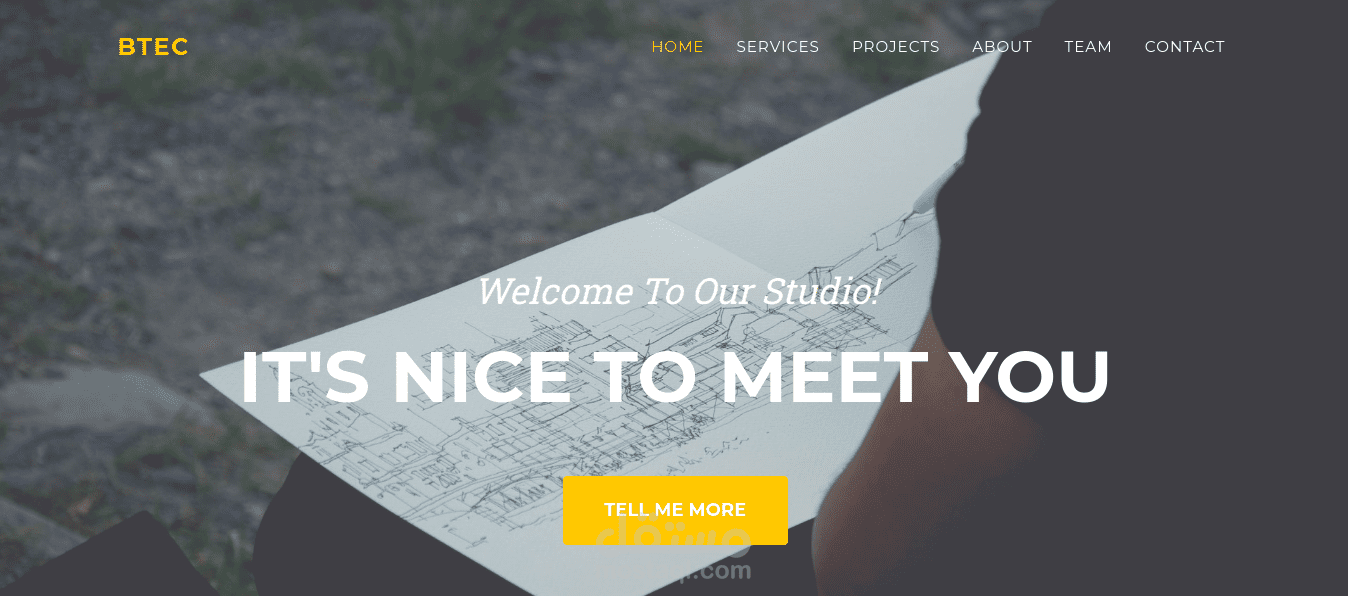Screen dimensions: 1348x596
Task: Go to the HOME nav link
Action: click(x=677, y=47)
